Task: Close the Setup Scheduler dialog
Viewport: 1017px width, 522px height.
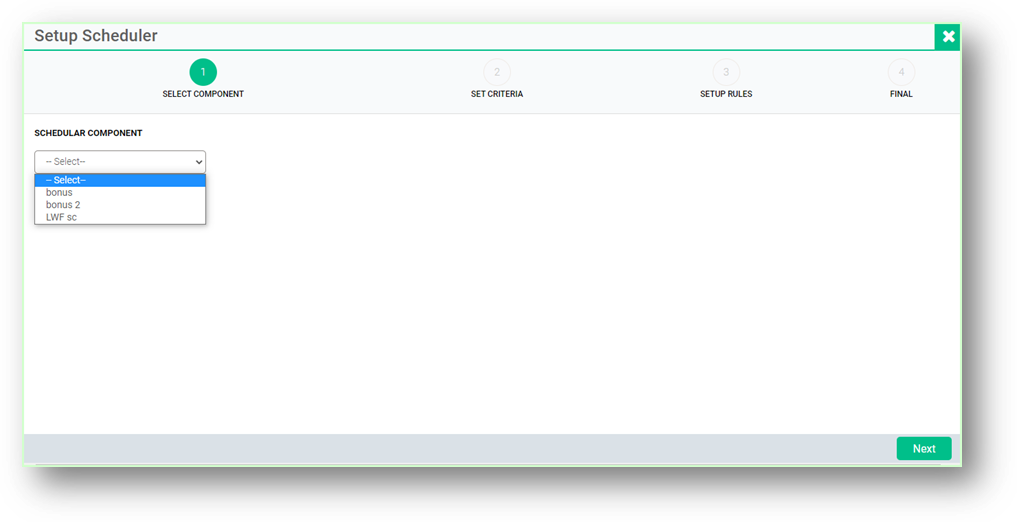Action: click(948, 36)
